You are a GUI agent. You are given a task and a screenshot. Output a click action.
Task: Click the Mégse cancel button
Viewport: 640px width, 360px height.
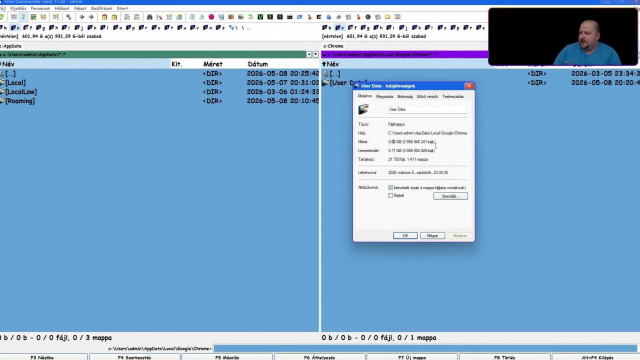pos(432,236)
